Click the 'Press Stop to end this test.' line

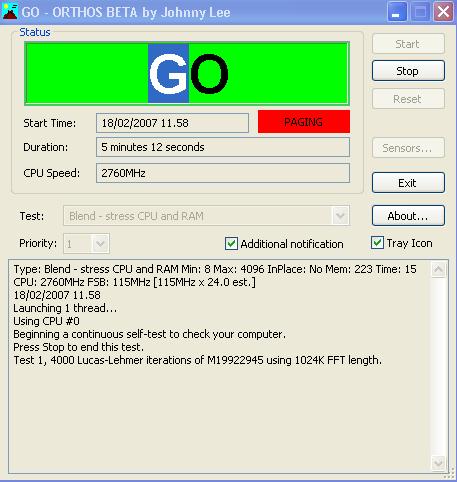click(79, 347)
